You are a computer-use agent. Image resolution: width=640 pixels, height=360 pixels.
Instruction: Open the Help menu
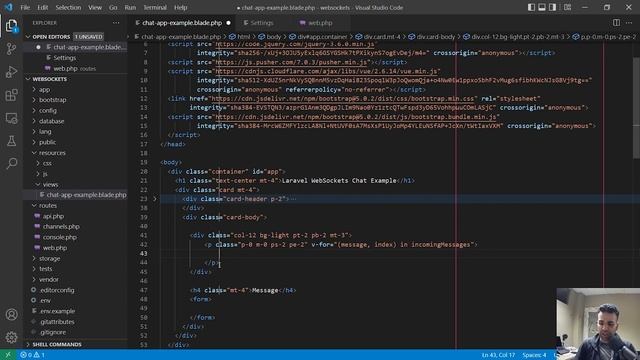[x=180, y=7]
